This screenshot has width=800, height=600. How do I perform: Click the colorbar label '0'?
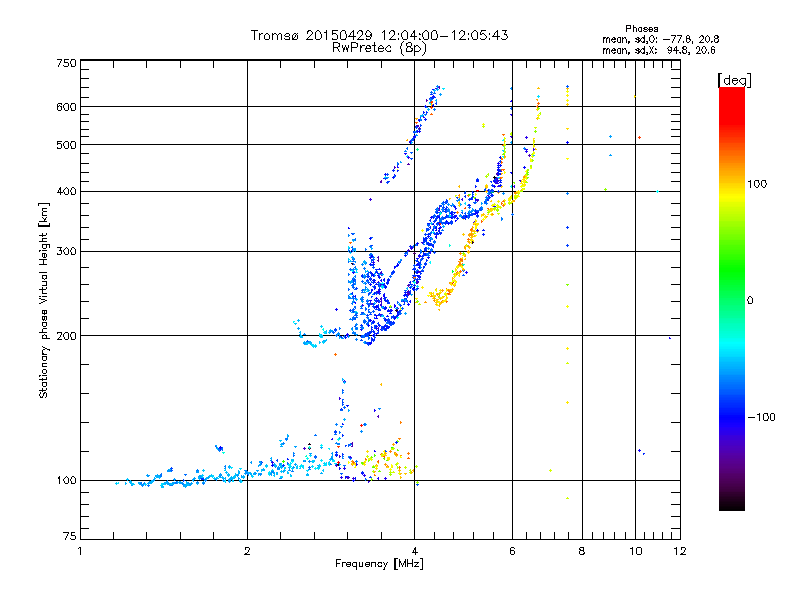coord(750,300)
